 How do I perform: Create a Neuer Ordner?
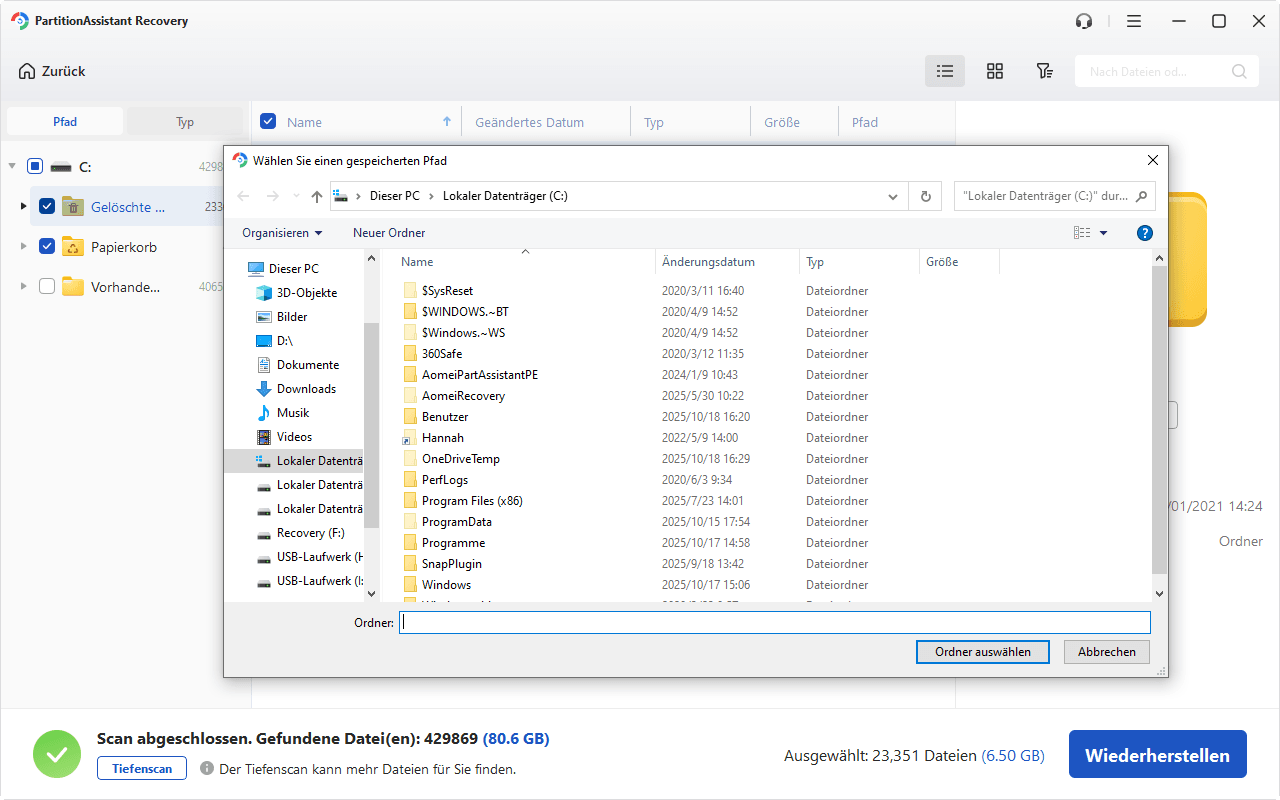click(x=389, y=233)
